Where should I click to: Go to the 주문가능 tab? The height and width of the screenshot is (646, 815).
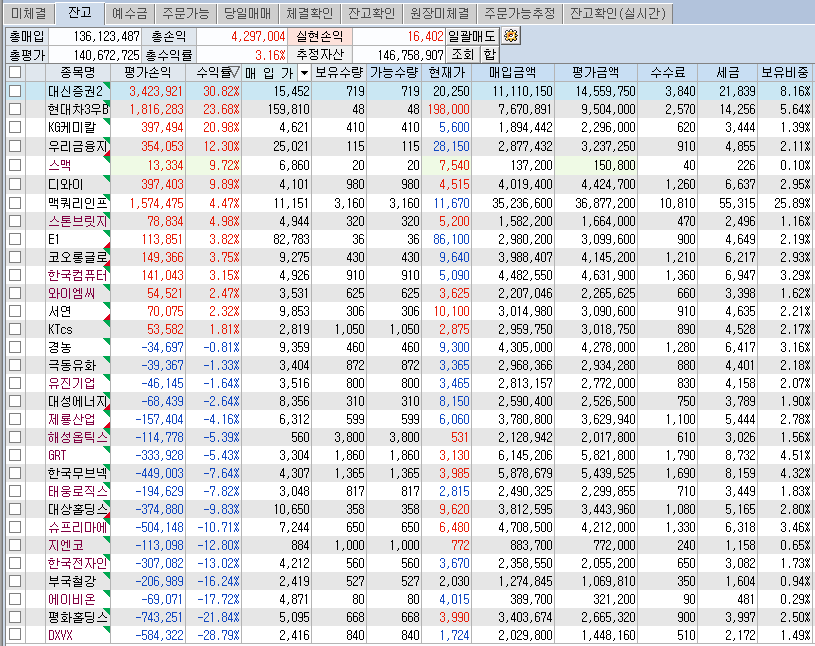point(186,13)
